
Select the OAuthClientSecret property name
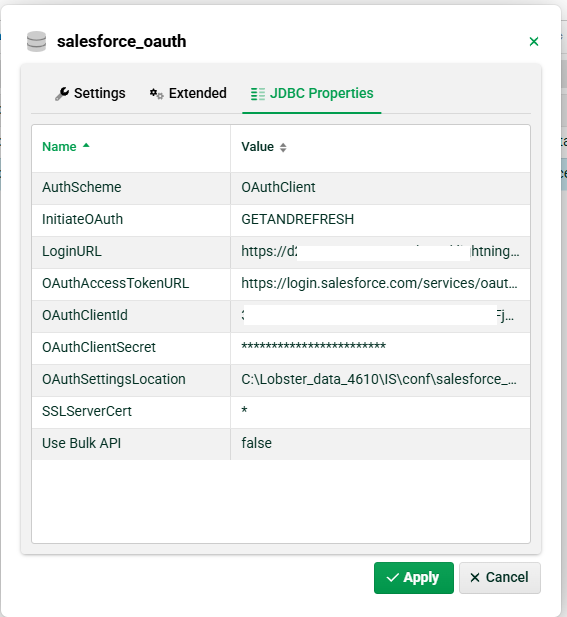[99, 347]
